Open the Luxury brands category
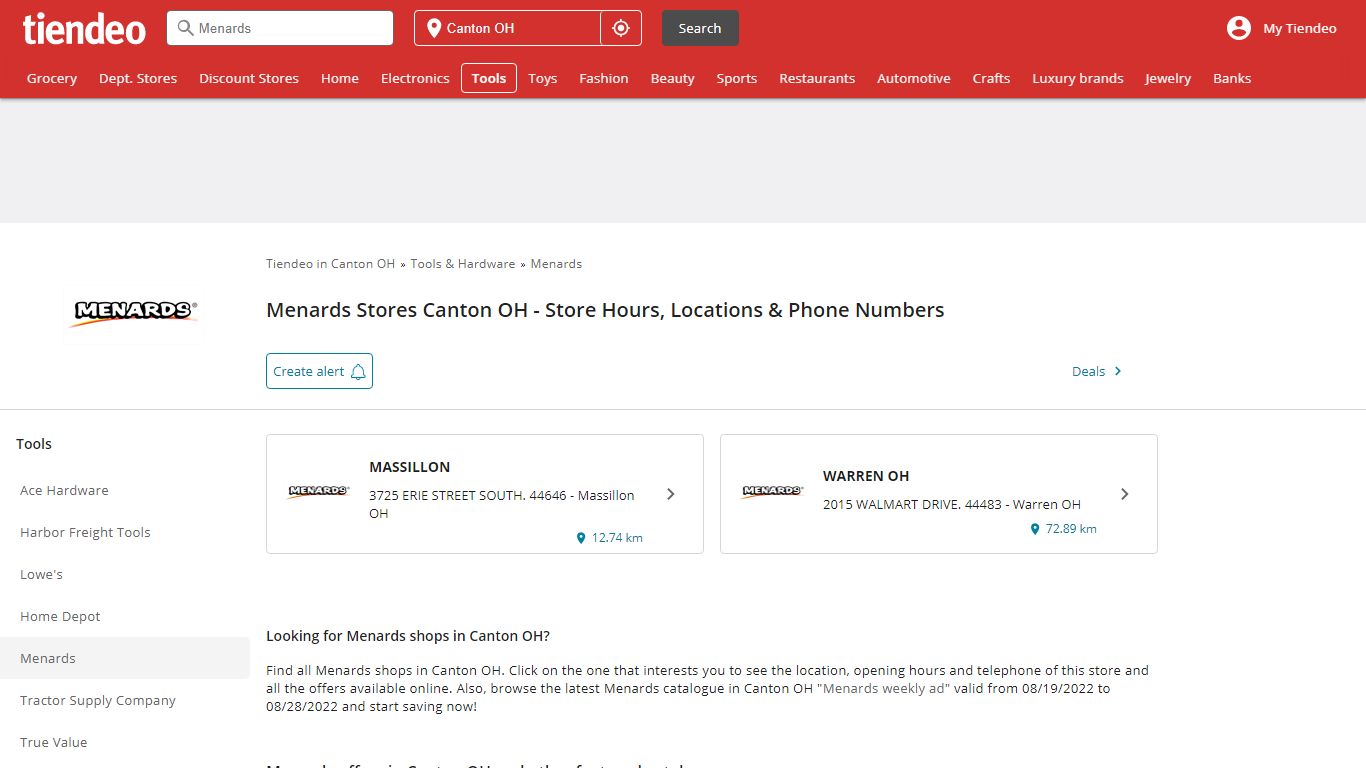Screen dimensions: 1366x768 coord(1078,78)
